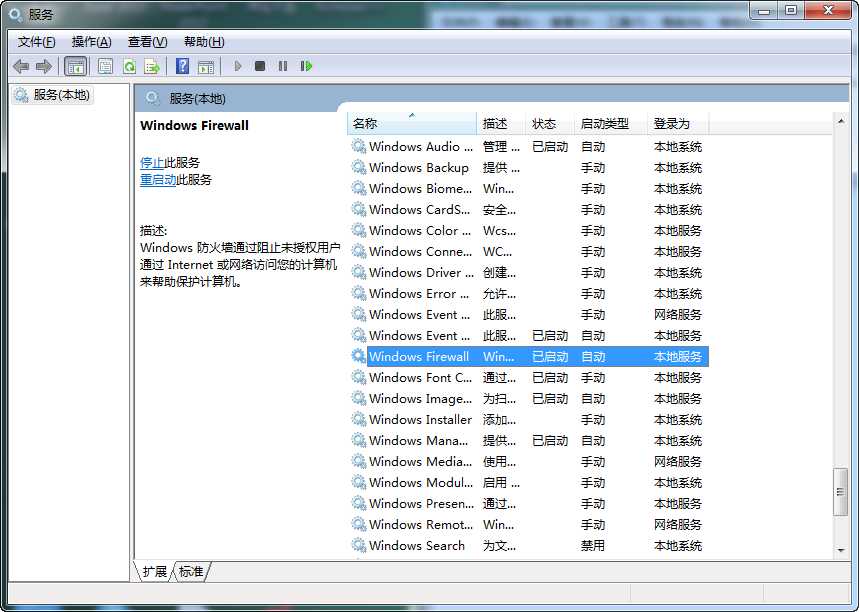Image resolution: width=859 pixels, height=612 pixels.
Task: Click the Back arrow toolbar icon
Action: point(21,67)
